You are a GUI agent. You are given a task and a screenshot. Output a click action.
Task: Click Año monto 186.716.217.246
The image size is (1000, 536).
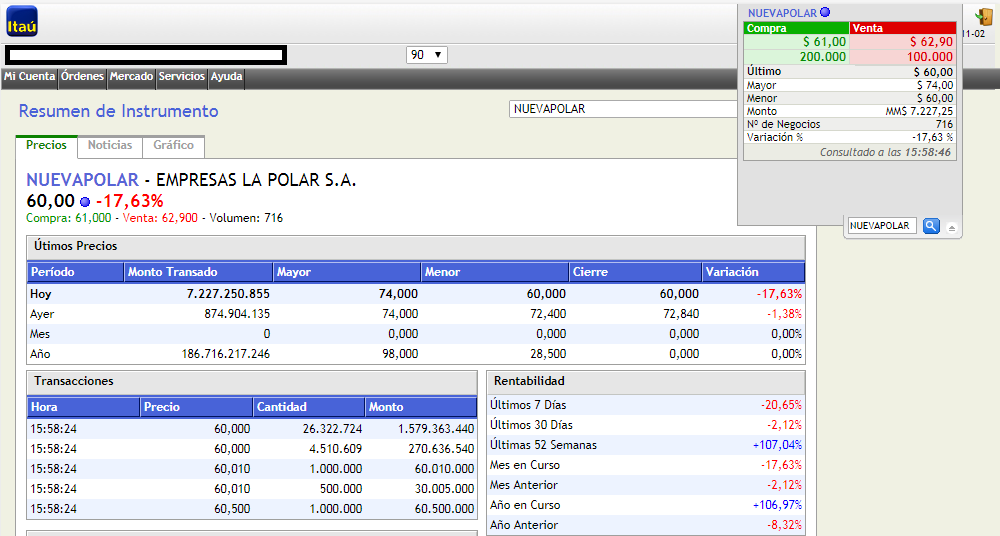pos(226,354)
